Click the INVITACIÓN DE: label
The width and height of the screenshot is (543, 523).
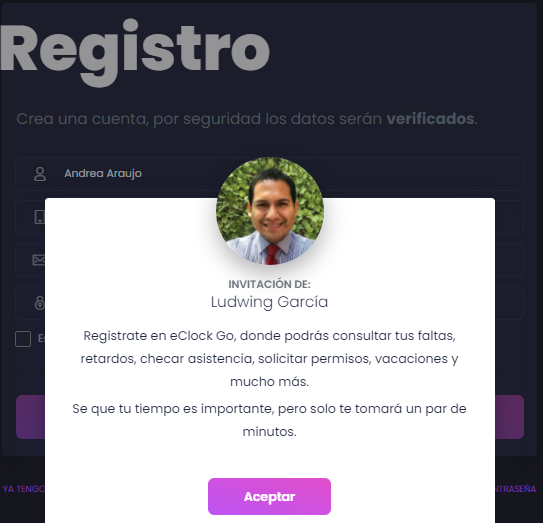tap(269, 284)
